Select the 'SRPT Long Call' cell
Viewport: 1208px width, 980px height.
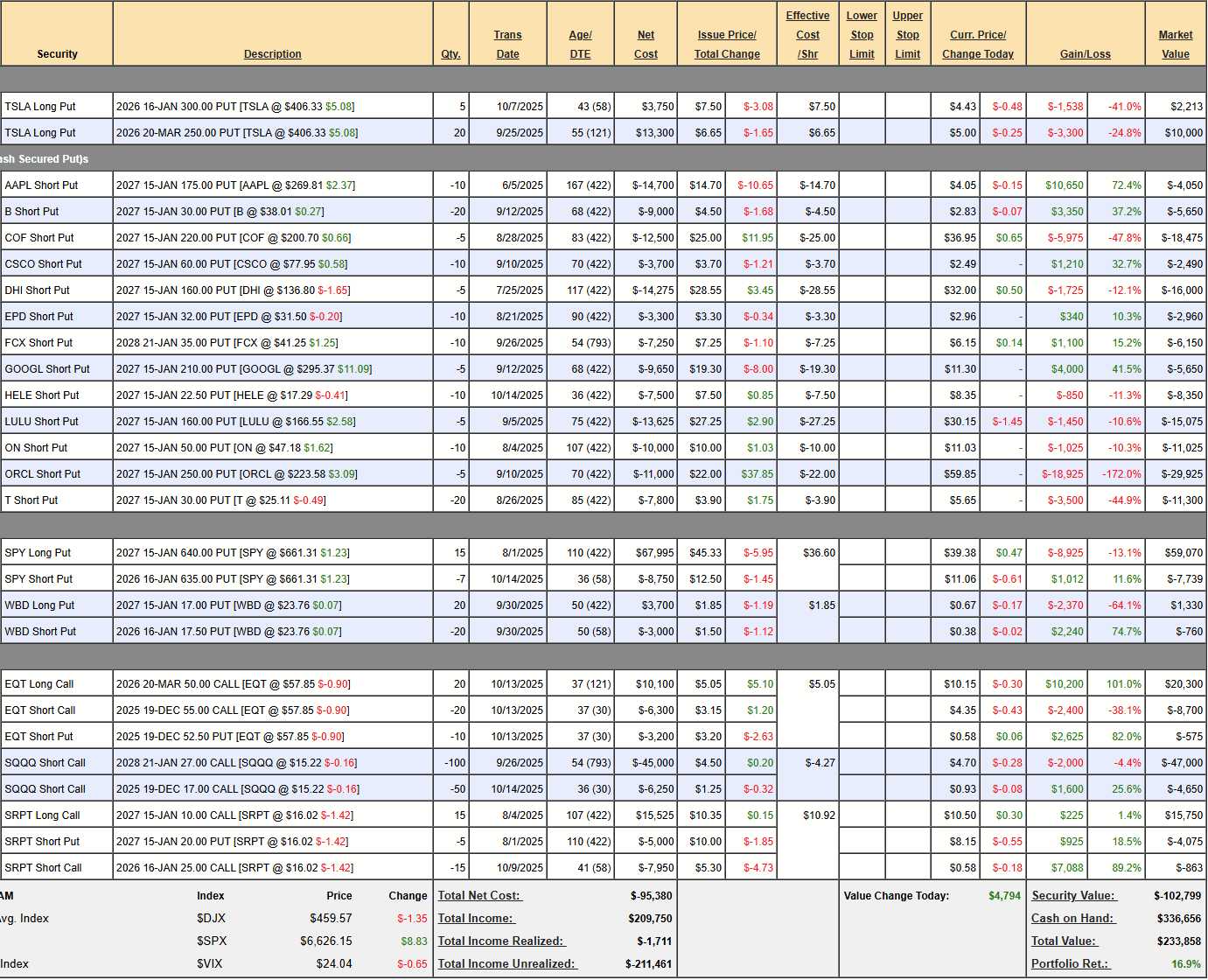57,815
